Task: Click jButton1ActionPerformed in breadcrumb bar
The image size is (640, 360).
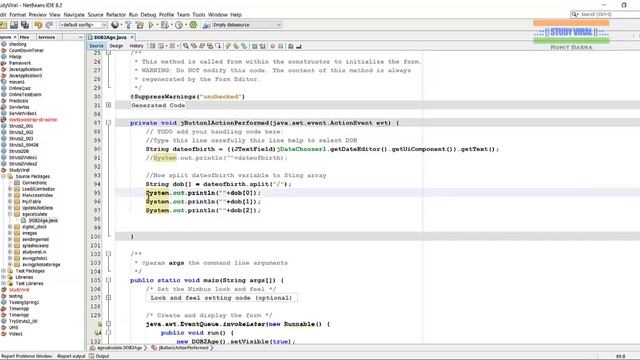Action: point(183,348)
